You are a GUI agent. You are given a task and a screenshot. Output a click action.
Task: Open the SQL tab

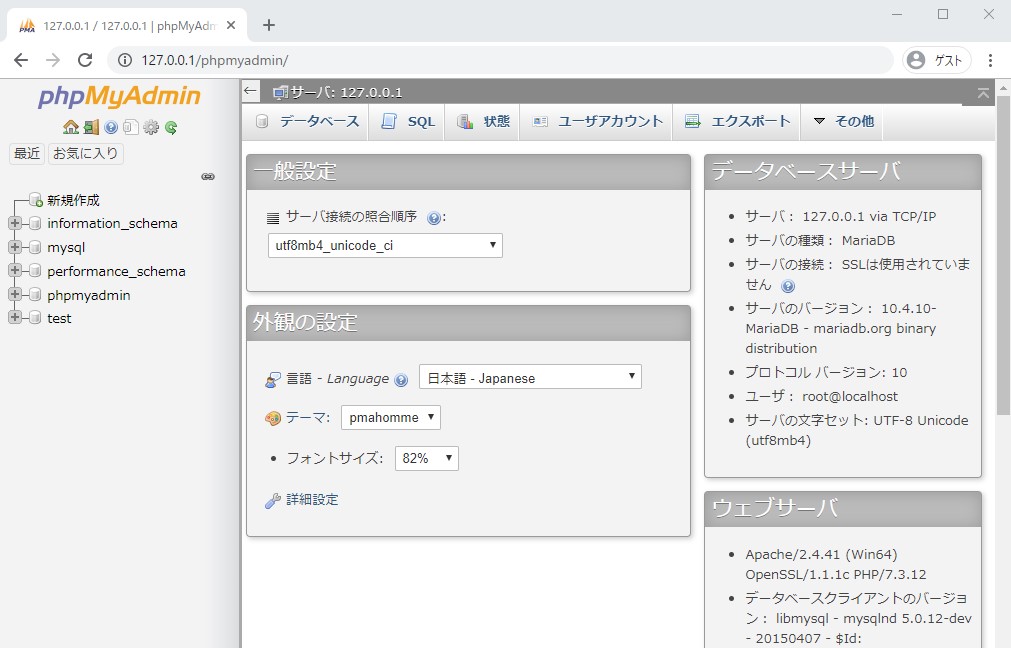pos(408,121)
